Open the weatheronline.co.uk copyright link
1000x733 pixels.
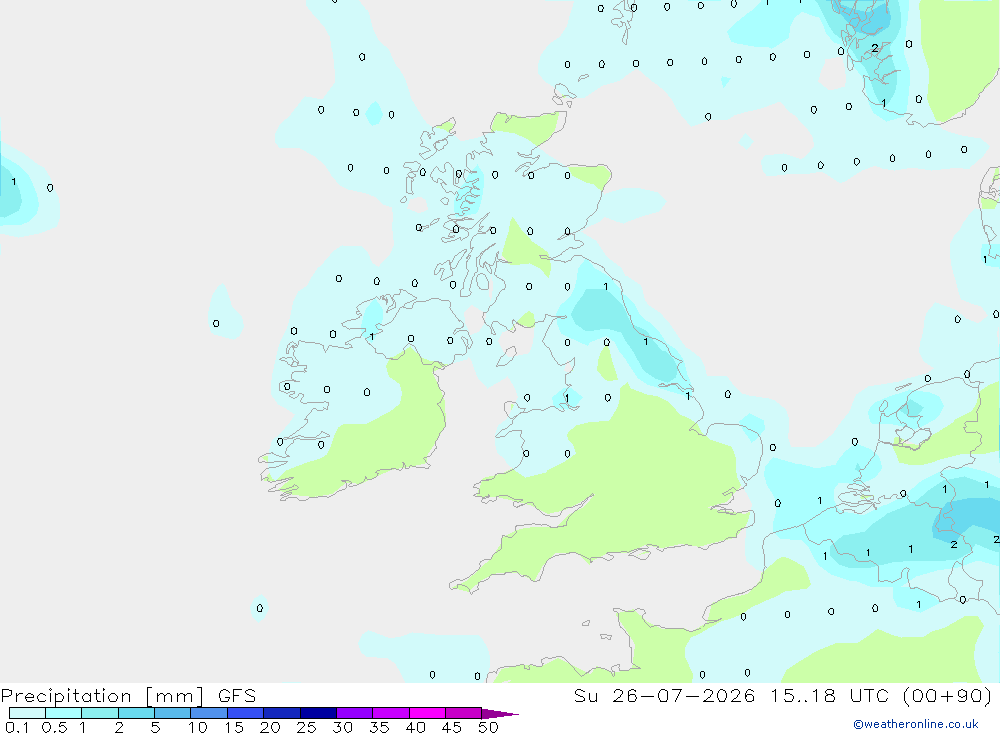916,724
